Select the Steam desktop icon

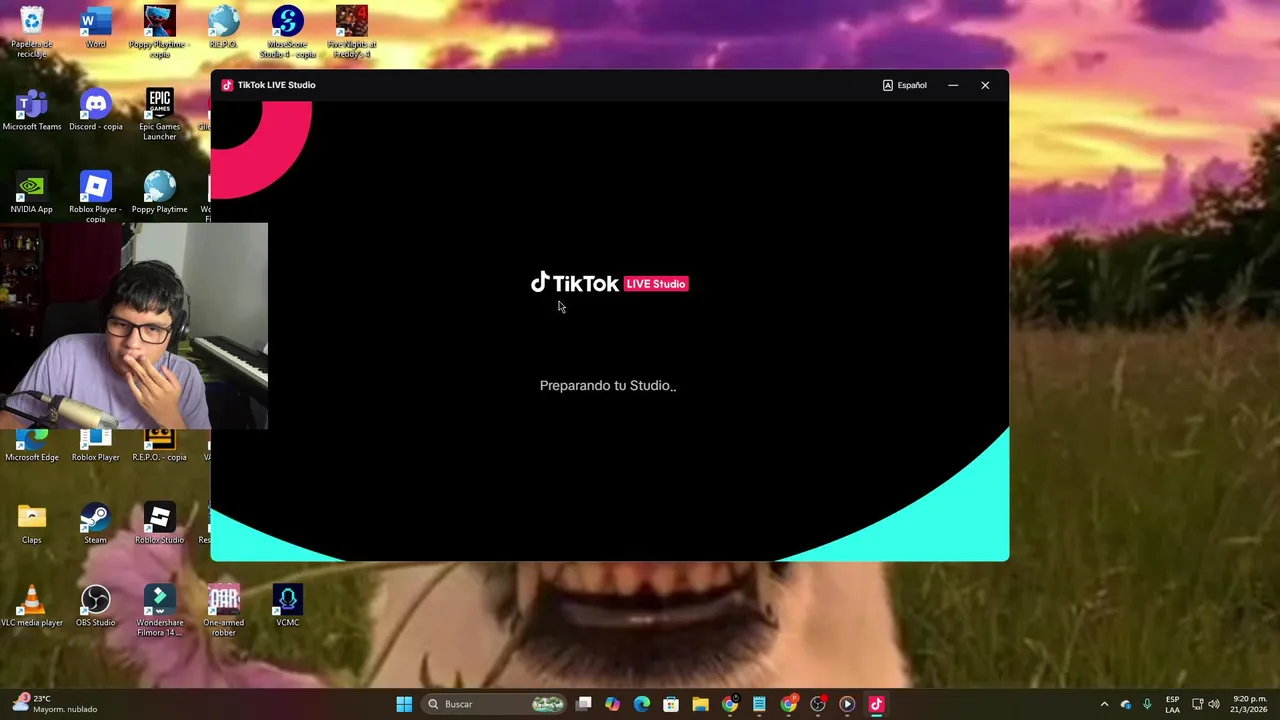pyautogui.click(x=96, y=524)
